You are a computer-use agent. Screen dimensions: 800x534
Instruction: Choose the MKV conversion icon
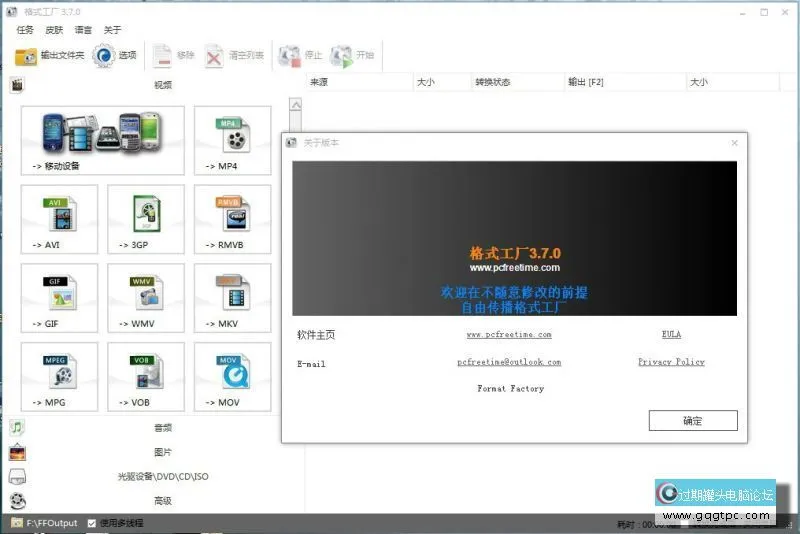coord(233,298)
